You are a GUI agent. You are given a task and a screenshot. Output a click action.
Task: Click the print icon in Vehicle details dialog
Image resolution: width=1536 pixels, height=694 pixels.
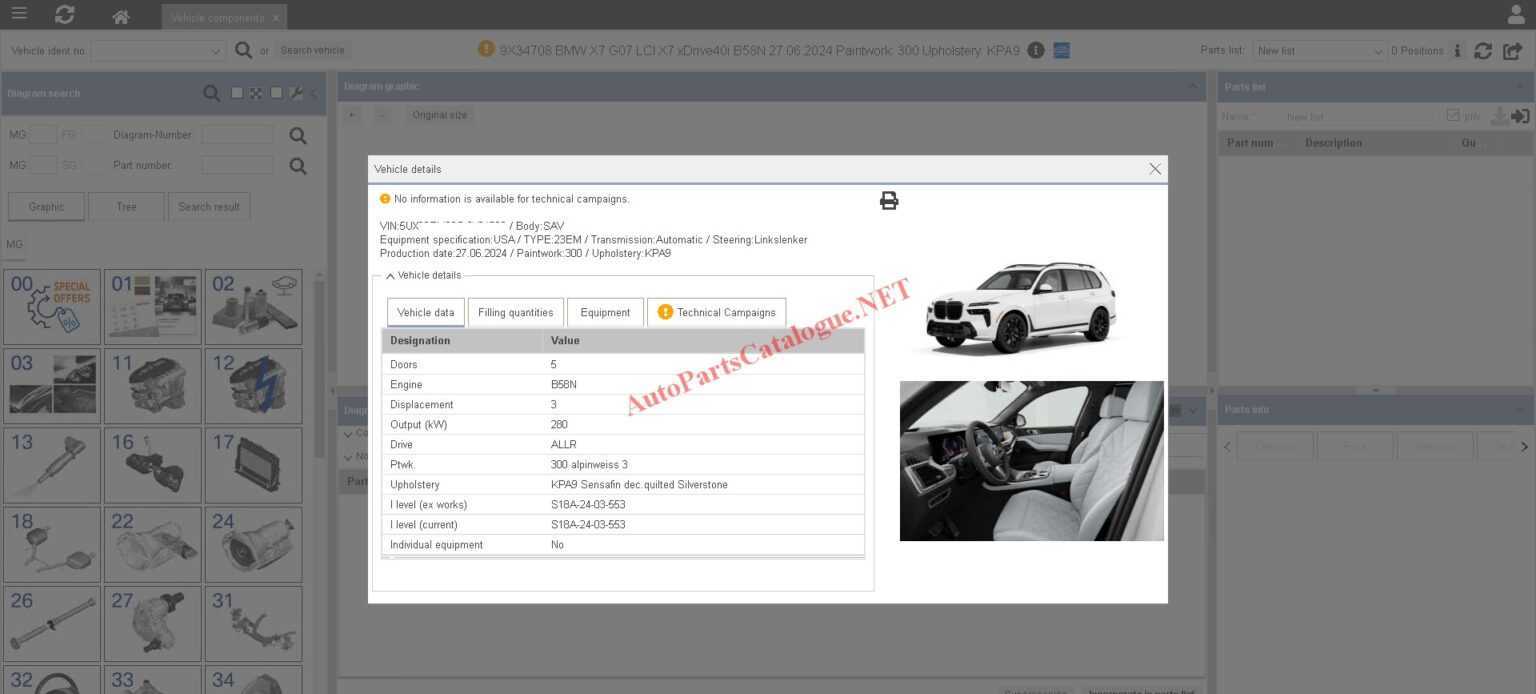pyautogui.click(x=888, y=200)
